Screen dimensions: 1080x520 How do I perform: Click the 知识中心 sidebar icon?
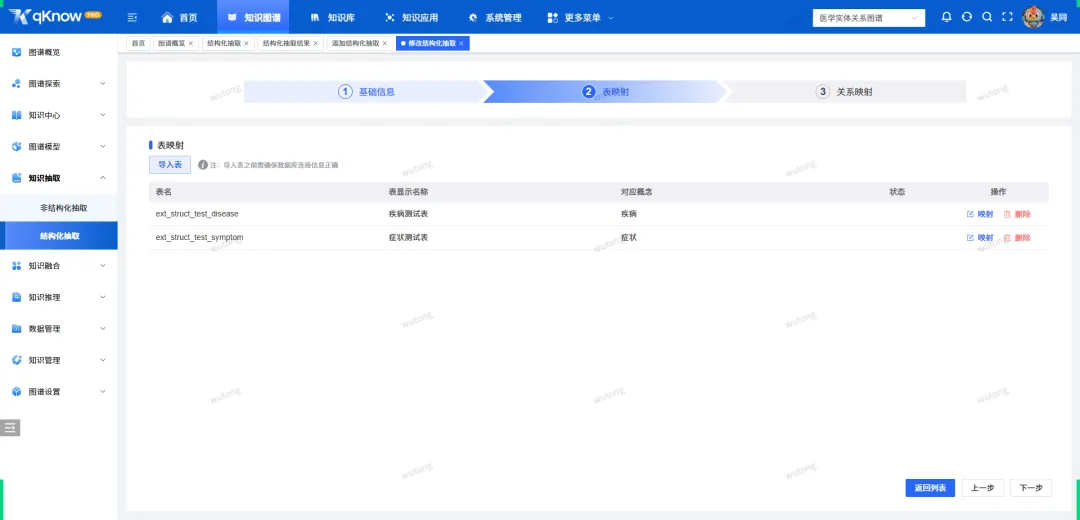tap(17, 115)
